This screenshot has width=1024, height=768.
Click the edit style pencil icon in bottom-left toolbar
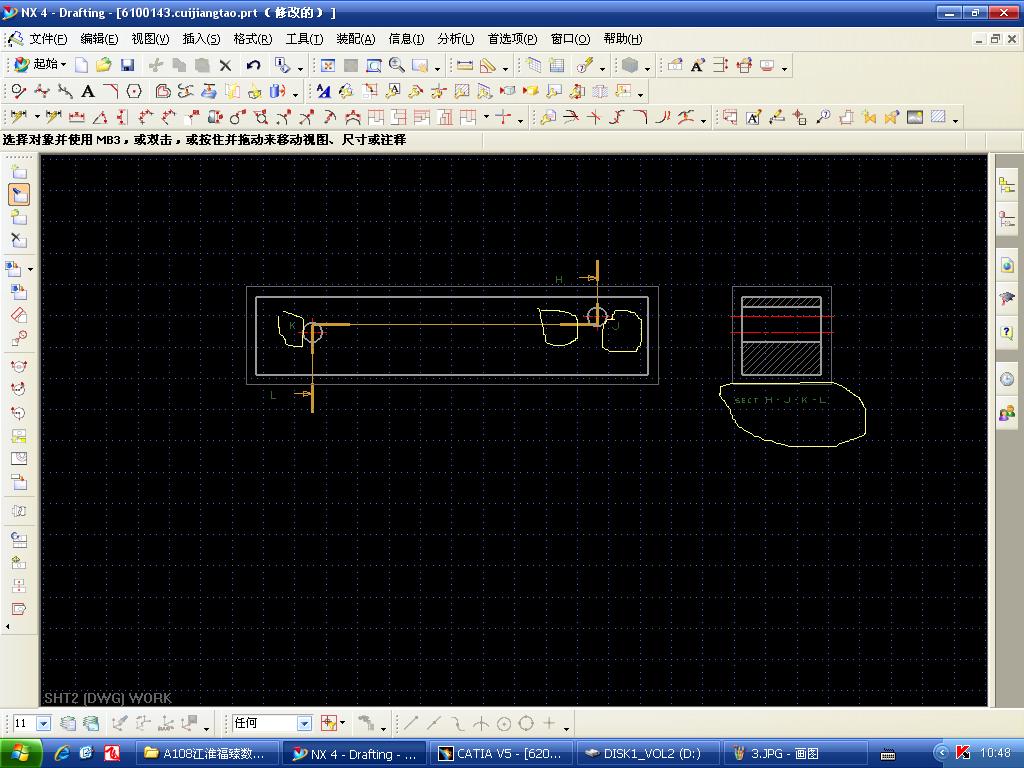click(119, 723)
